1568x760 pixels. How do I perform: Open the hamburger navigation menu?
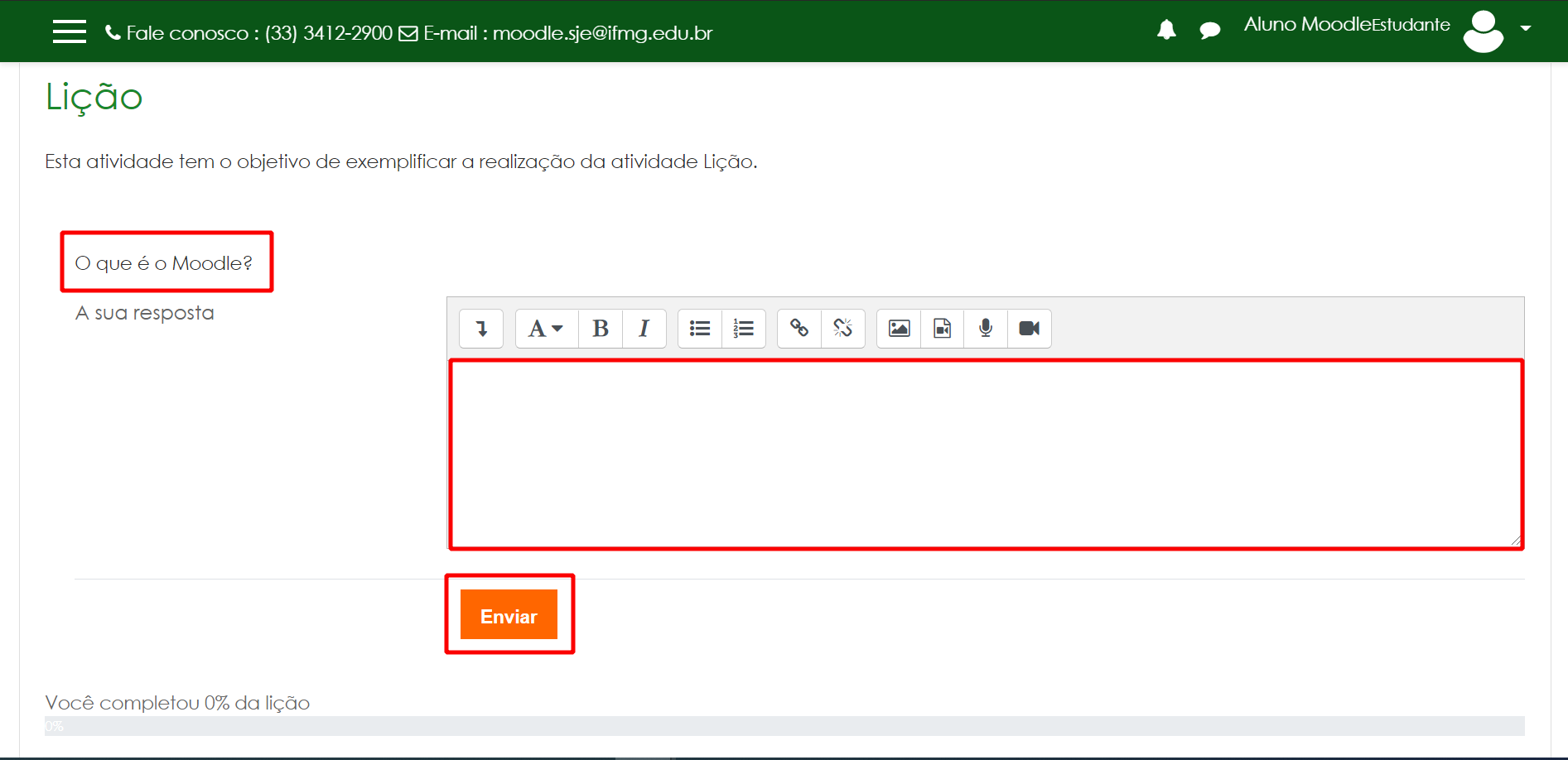70,31
